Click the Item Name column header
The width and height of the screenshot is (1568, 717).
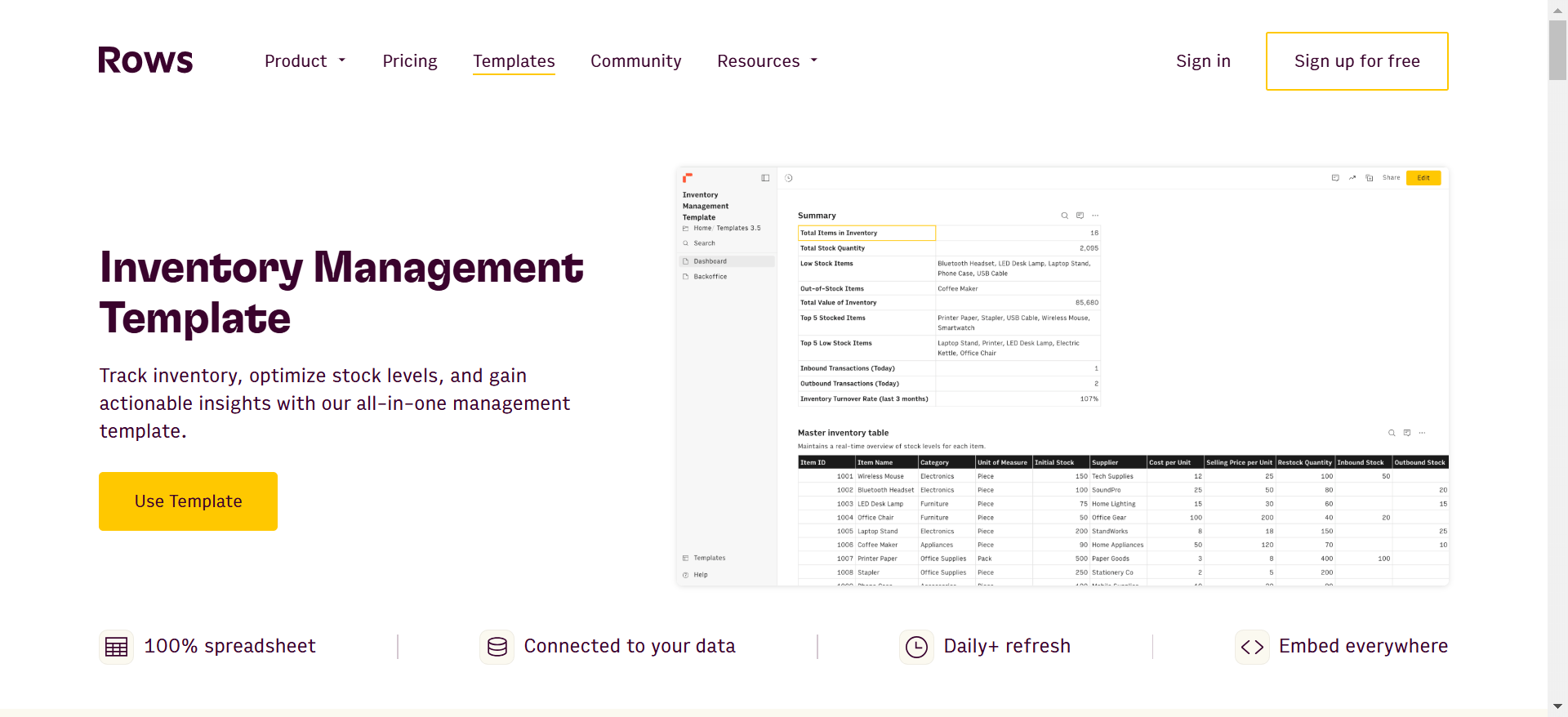tap(887, 462)
